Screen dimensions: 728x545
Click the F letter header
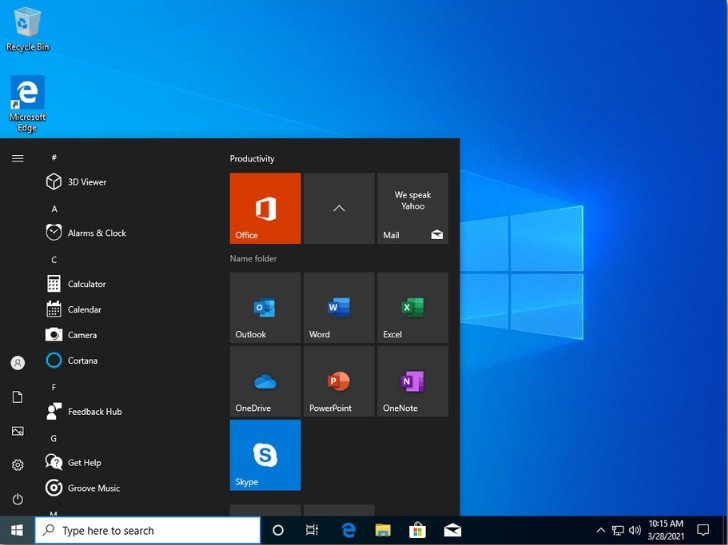click(x=54, y=387)
